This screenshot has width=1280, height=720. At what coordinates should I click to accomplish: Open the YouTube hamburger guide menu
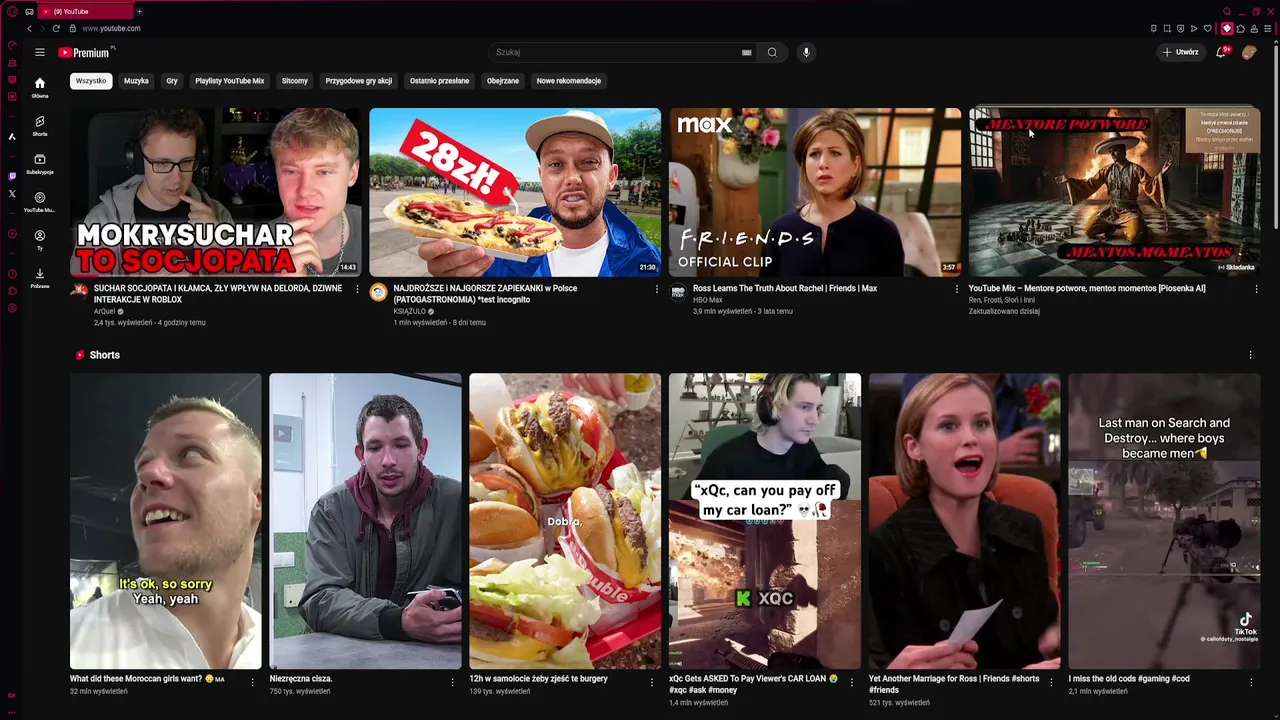40,52
